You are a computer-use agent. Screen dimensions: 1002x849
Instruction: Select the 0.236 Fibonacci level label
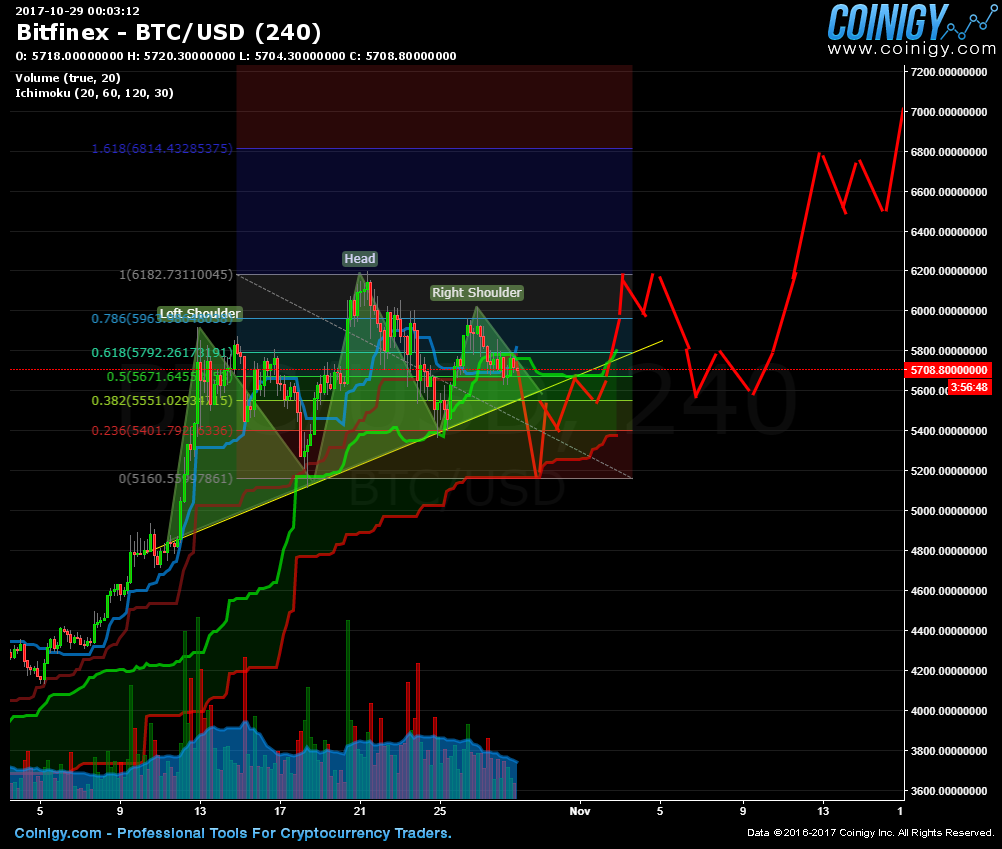162,431
